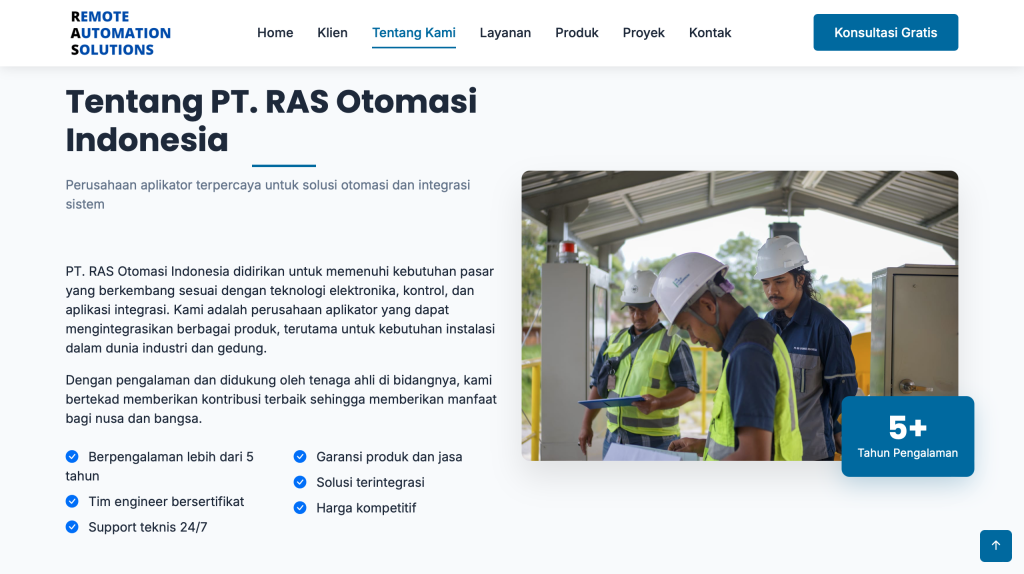Open the Layanan navigation link
This screenshot has height=574, width=1024.
tap(505, 33)
